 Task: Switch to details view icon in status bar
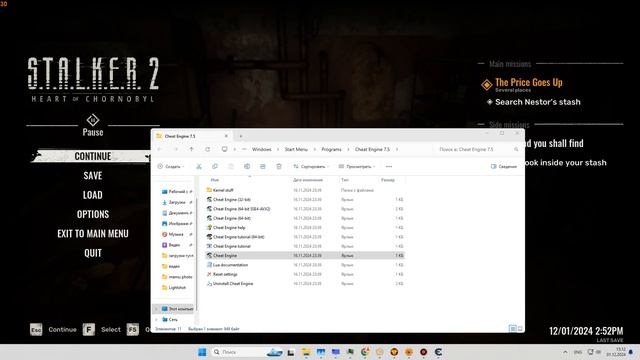[512, 329]
